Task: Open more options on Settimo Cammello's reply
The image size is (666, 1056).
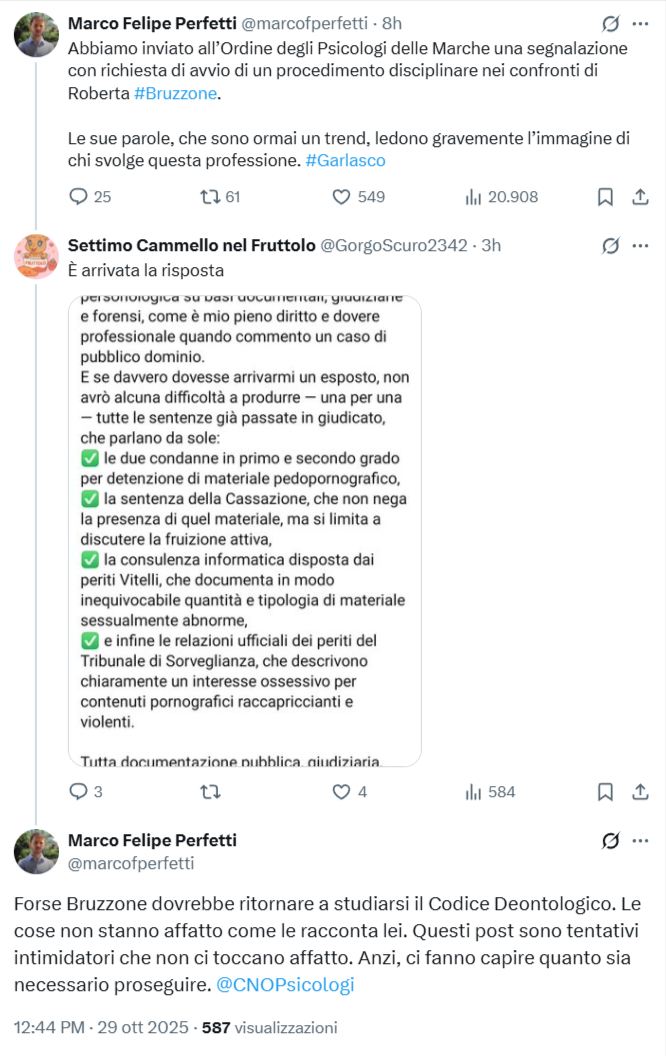Action: 641,245
